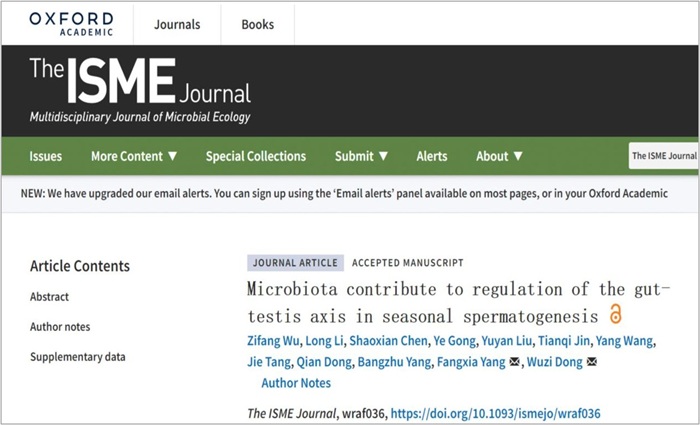
Task: Open the Submit dropdown menu
Action: [362, 156]
